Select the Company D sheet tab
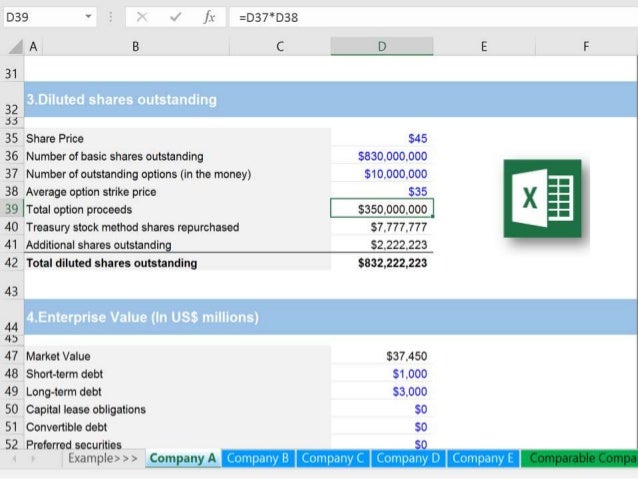 [x=408, y=458]
